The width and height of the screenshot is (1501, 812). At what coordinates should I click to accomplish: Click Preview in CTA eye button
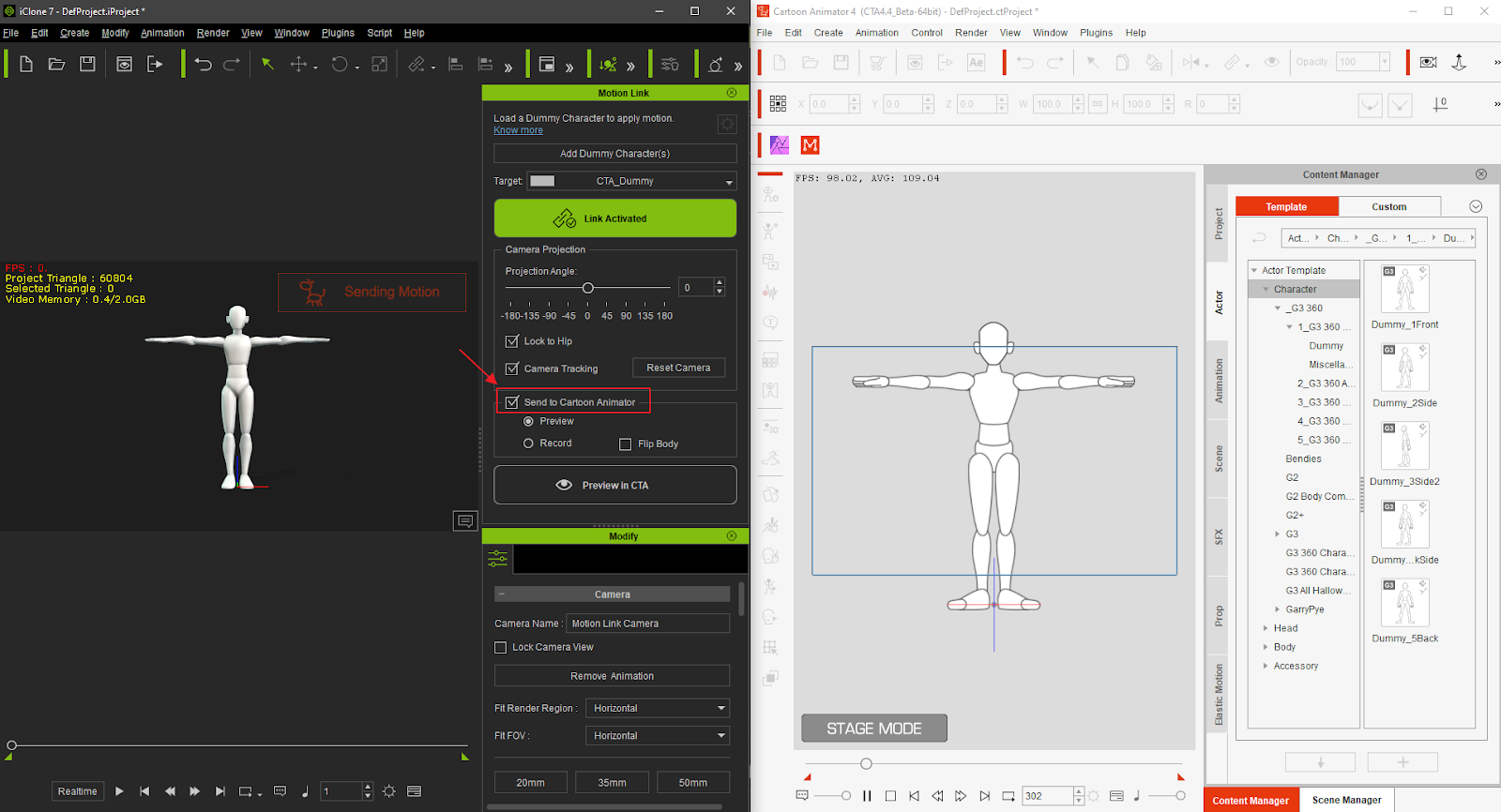click(x=615, y=485)
